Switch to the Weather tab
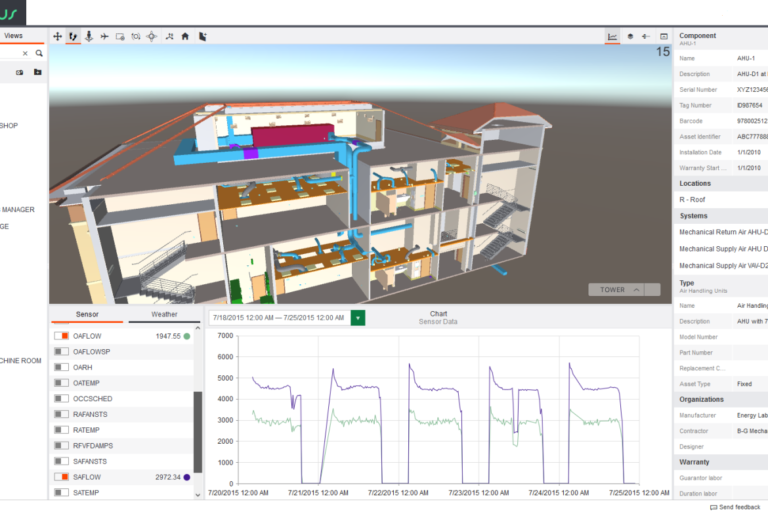The image size is (768, 512). tap(164, 314)
